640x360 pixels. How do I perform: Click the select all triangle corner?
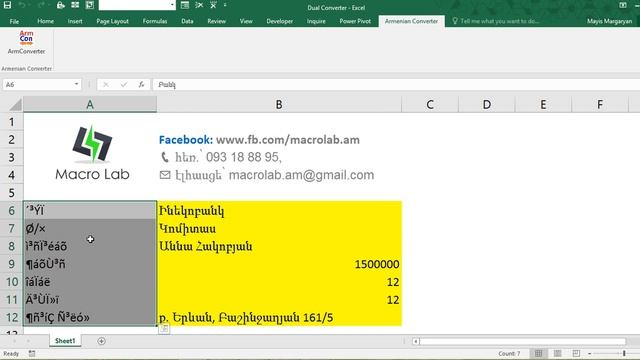point(16,105)
